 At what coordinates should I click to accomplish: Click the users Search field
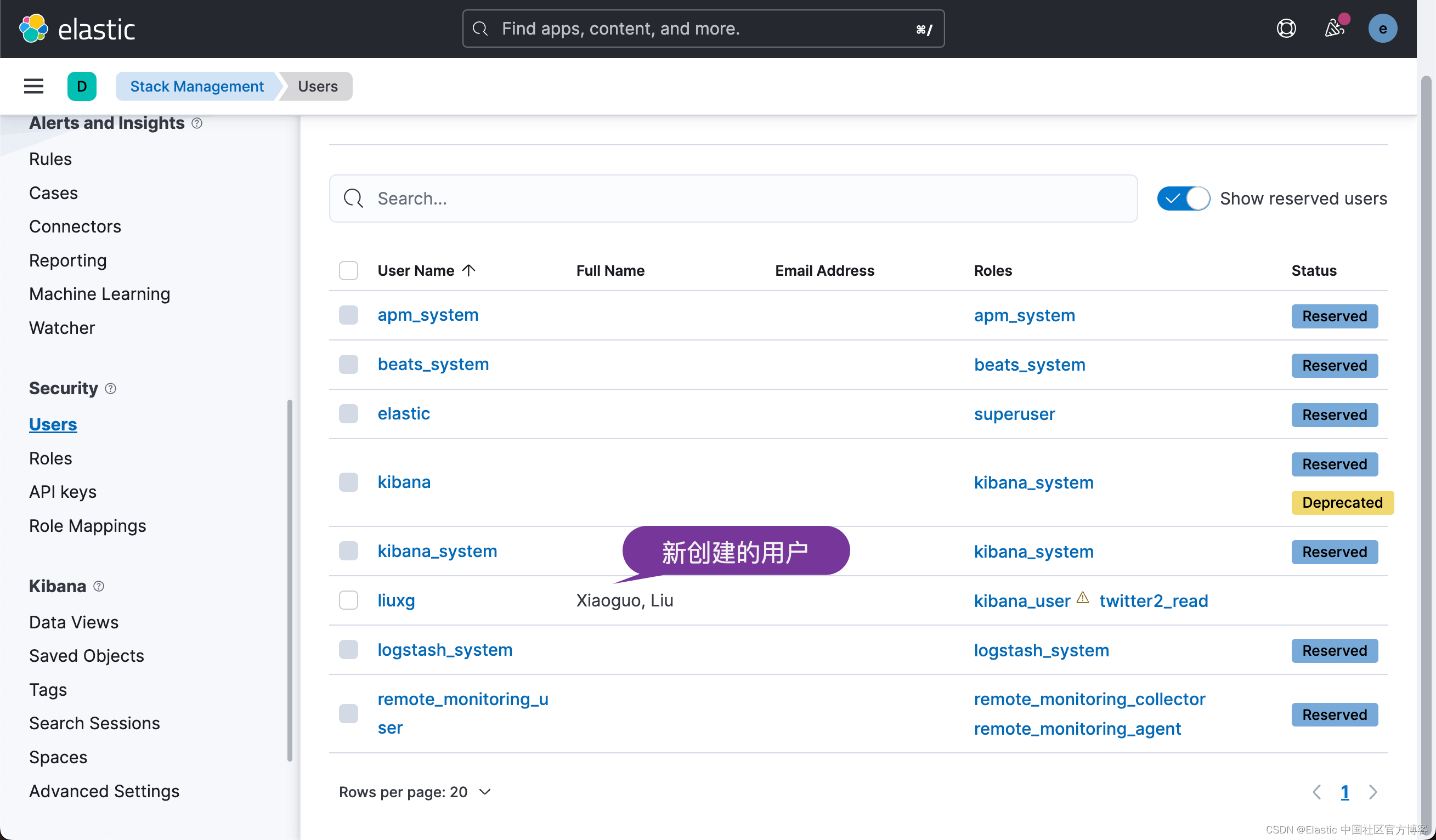click(733, 198)
